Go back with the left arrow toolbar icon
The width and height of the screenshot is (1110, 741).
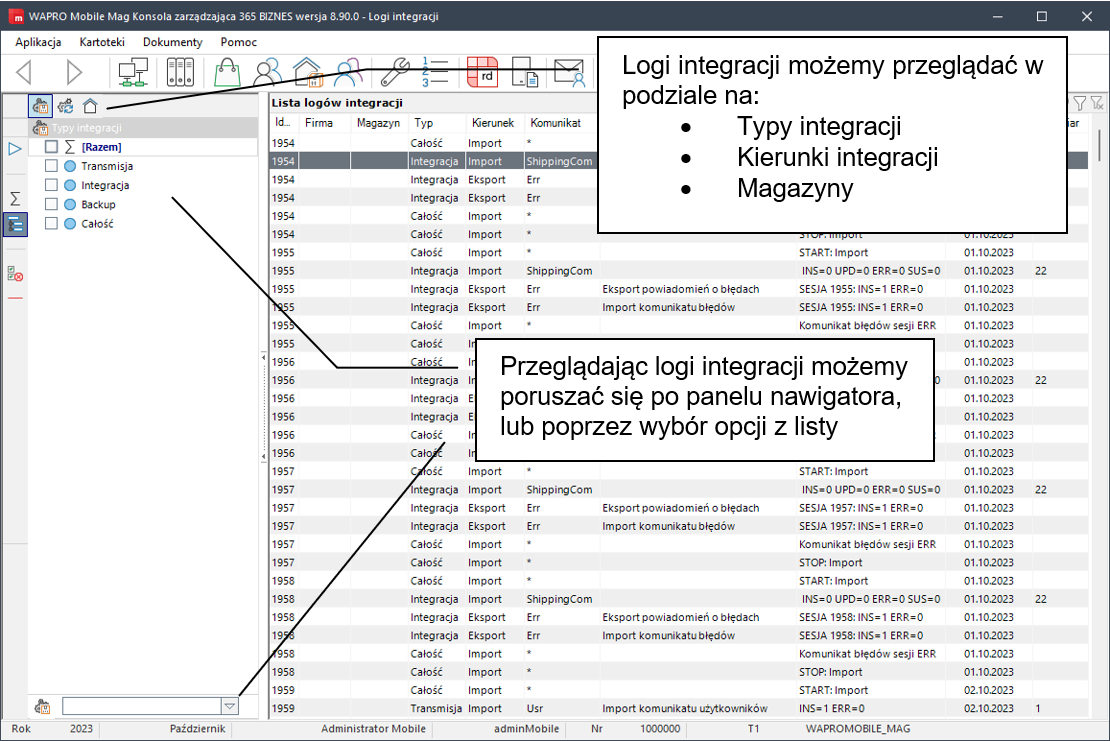(25, 72)
